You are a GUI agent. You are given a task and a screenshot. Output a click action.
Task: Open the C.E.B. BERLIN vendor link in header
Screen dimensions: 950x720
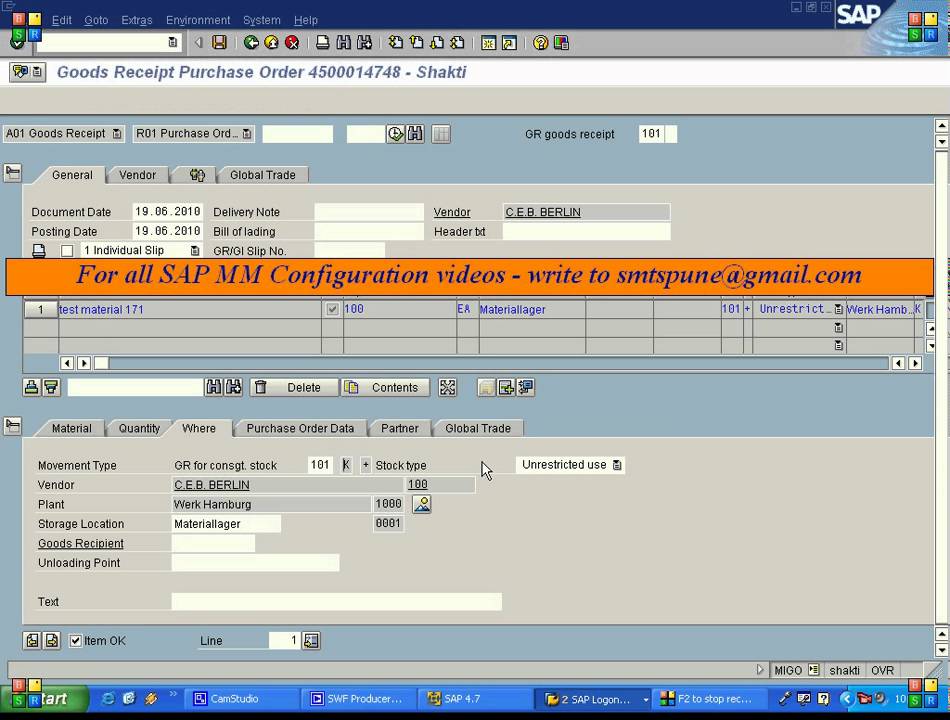[543, 212]
